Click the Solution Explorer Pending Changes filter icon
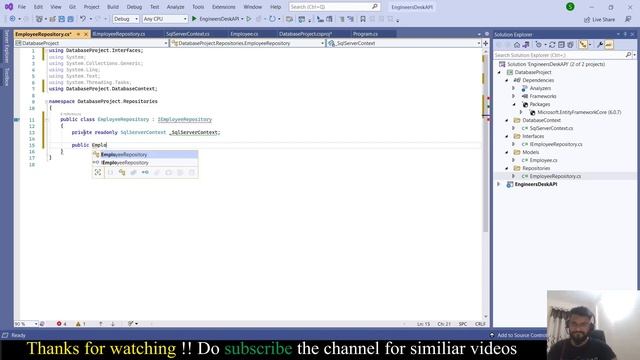The height and width of the screenshot is (360, 640). tap(539, 44)
